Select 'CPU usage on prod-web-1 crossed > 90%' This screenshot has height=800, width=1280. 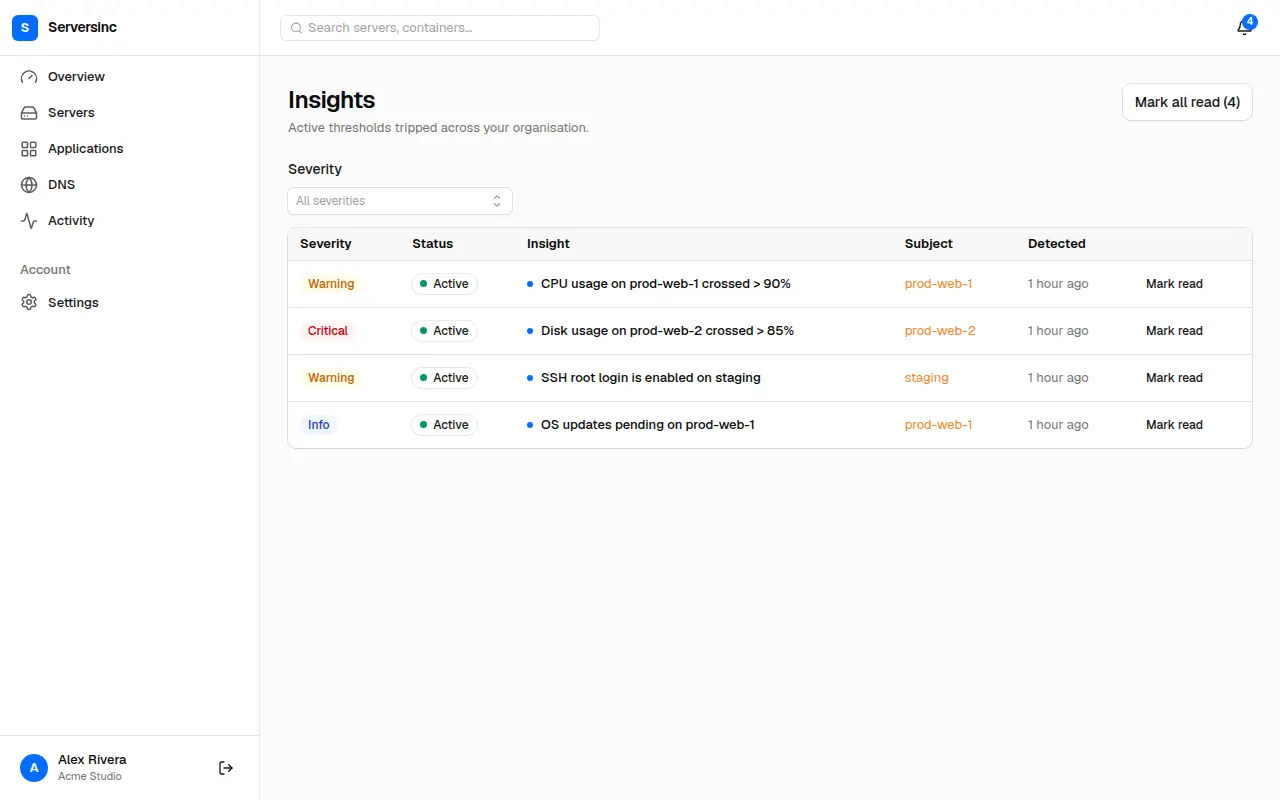tap(666, 284)
